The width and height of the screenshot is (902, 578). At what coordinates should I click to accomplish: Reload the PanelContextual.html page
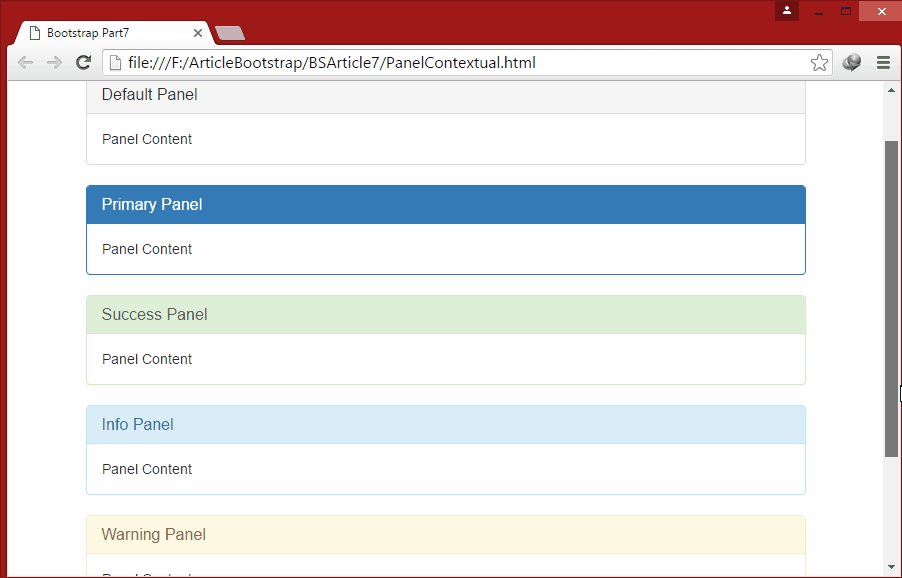pyautogui.click(x=83, y=62)
